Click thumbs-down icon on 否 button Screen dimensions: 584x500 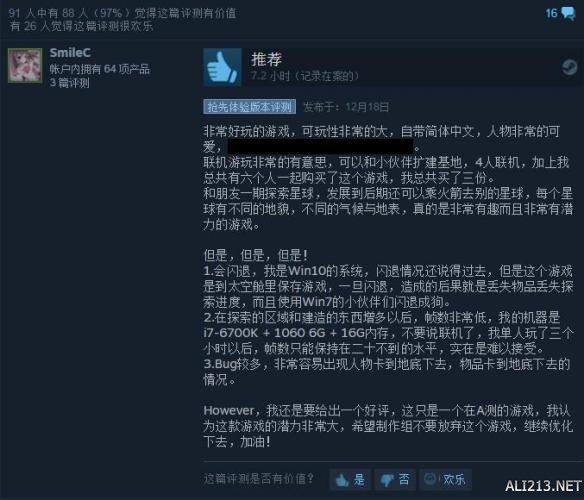[387, 480]
